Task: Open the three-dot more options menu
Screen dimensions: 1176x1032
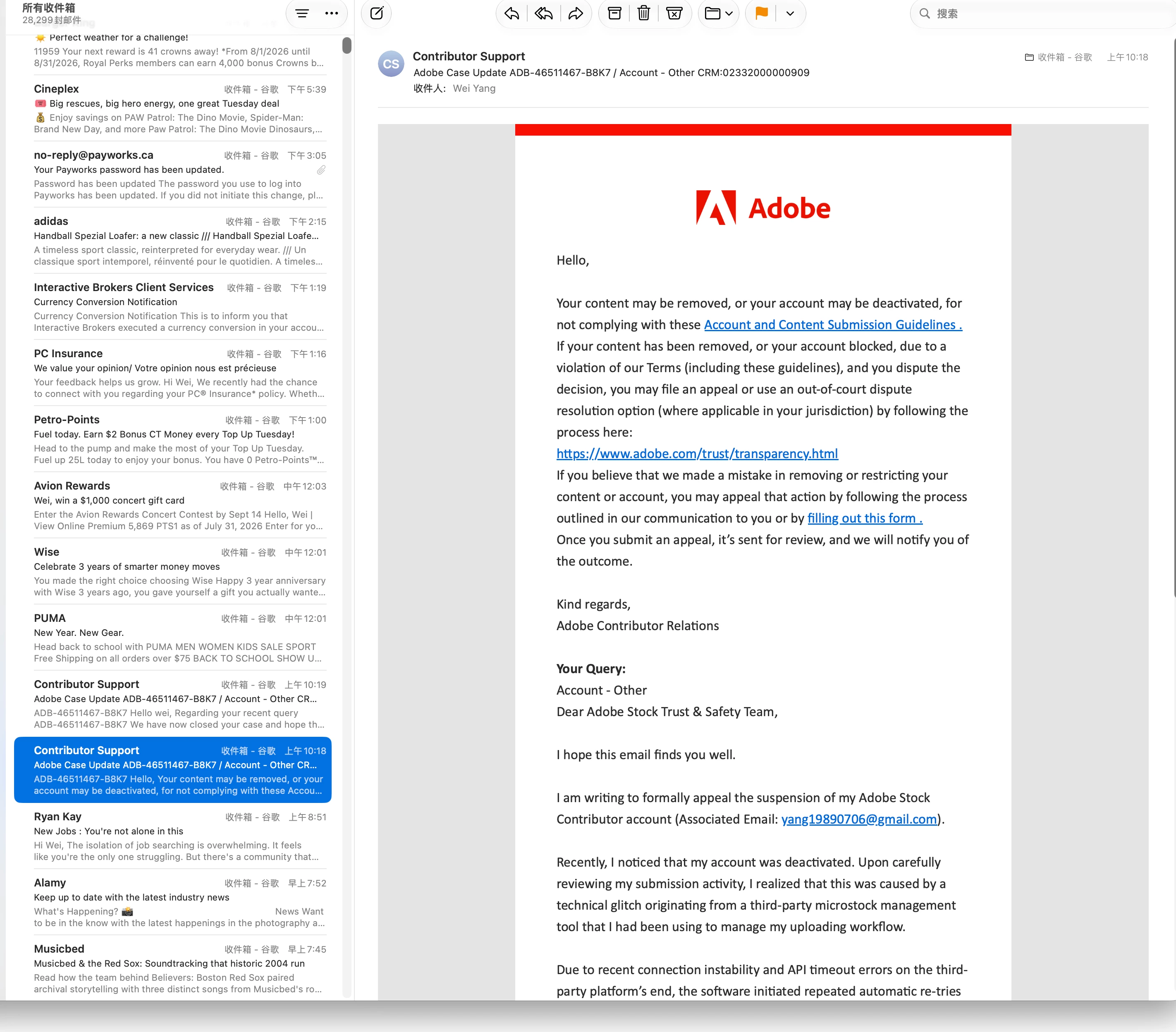Action: pos(331,13)
